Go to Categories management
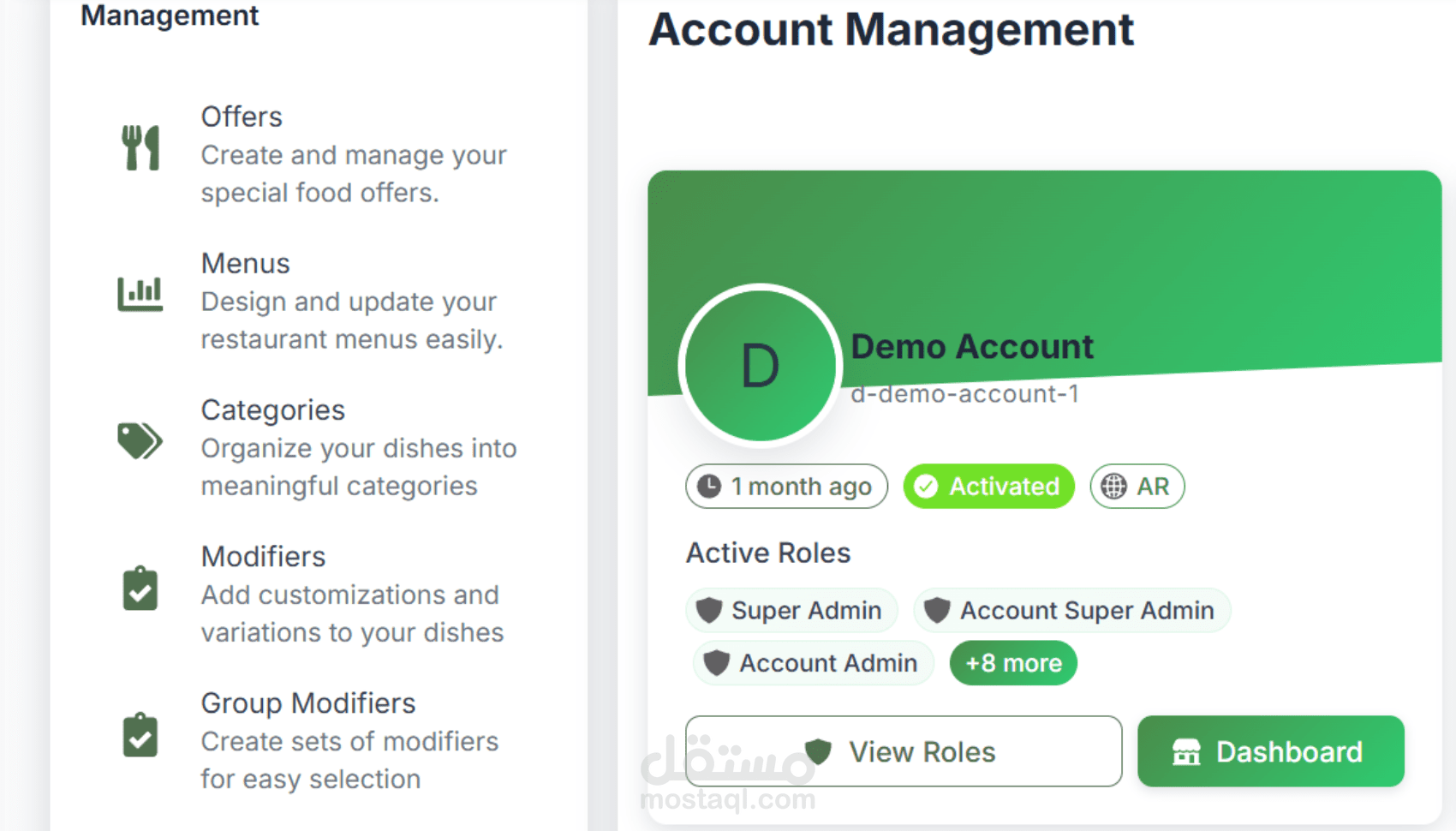Viewport: 1456px width, 831px height. click(273, 410)
